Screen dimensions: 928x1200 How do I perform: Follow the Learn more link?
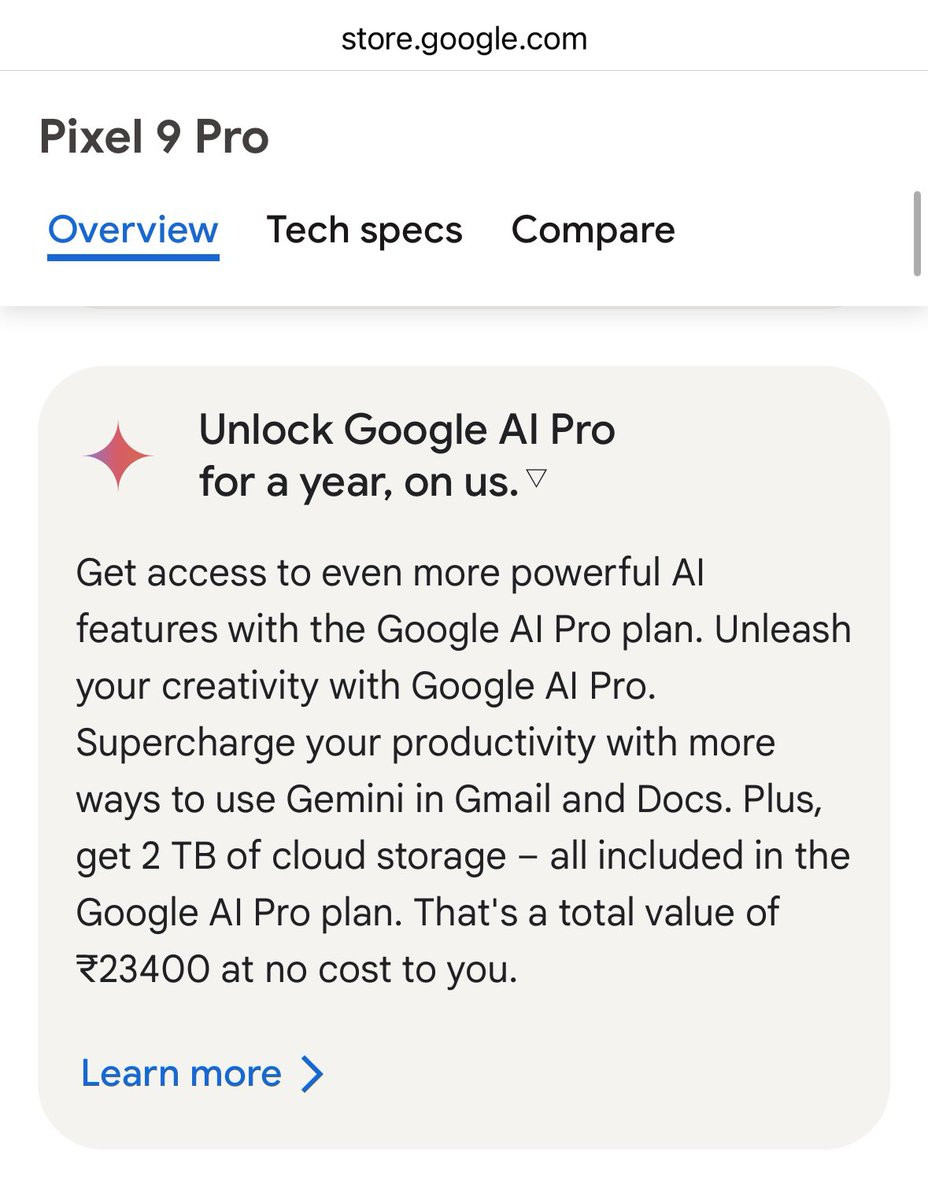181,1073
